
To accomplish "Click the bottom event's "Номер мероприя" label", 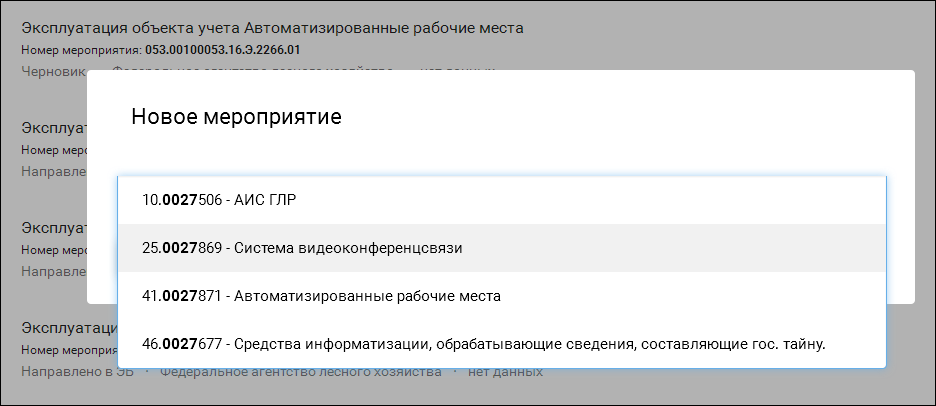I will [x=69, y=350].
